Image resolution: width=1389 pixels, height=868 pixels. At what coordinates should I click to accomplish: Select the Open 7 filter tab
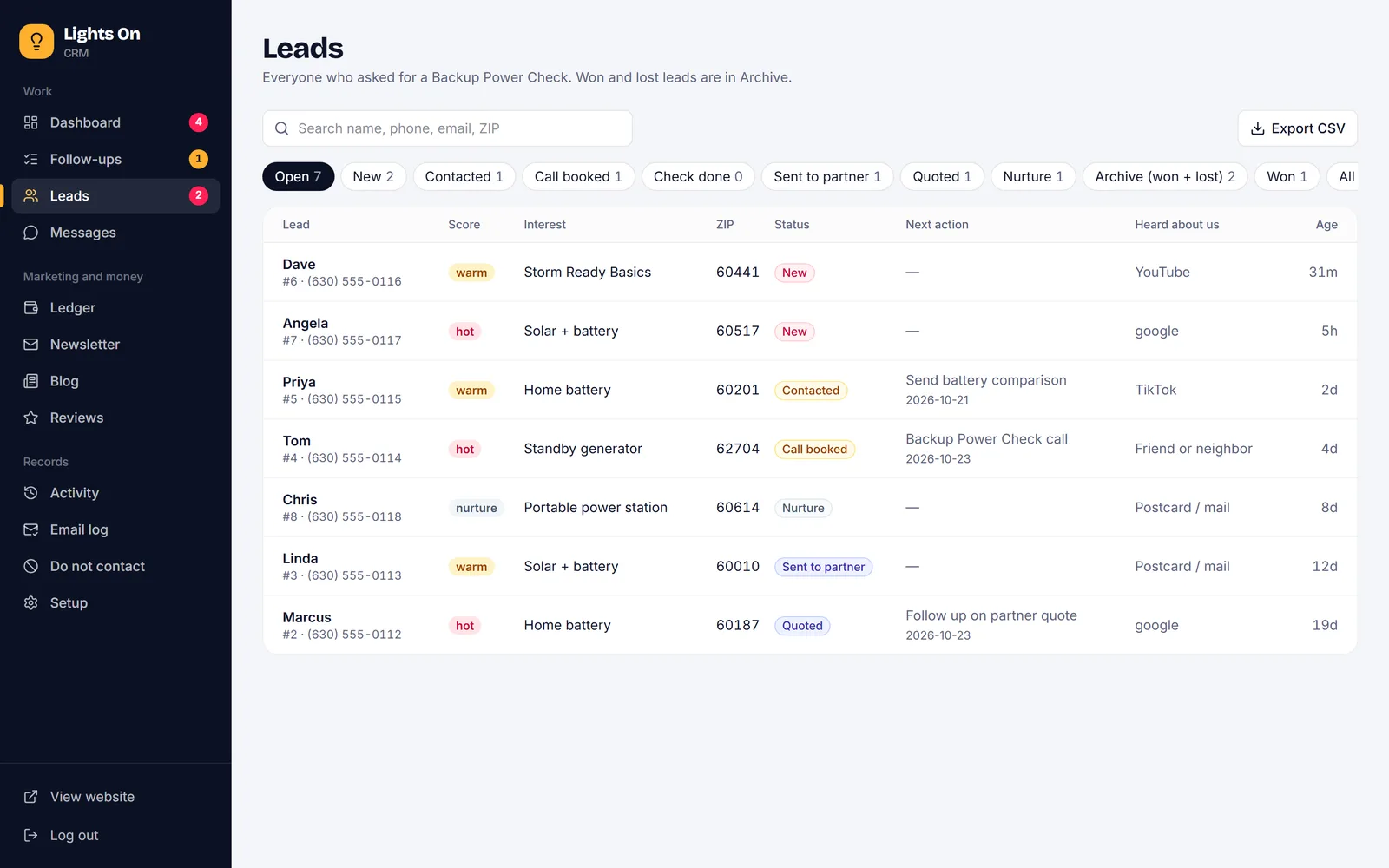(298, 176)
